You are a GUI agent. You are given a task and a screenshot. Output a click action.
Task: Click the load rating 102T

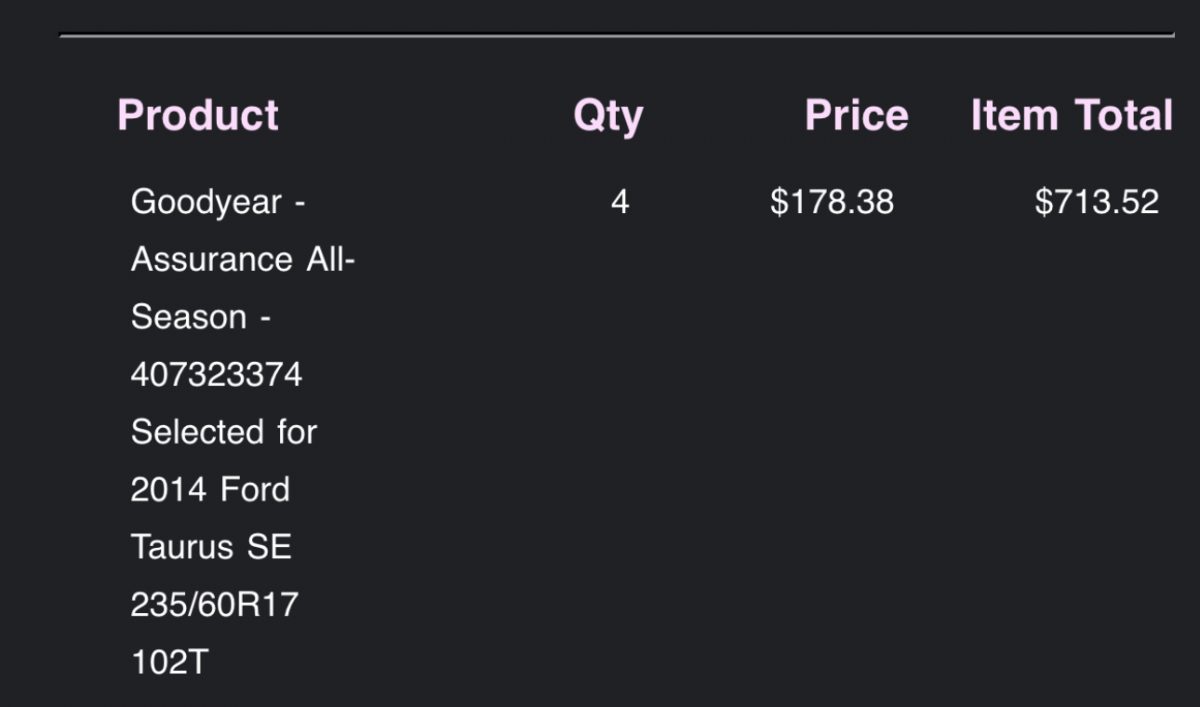click(x=168, y=662)
